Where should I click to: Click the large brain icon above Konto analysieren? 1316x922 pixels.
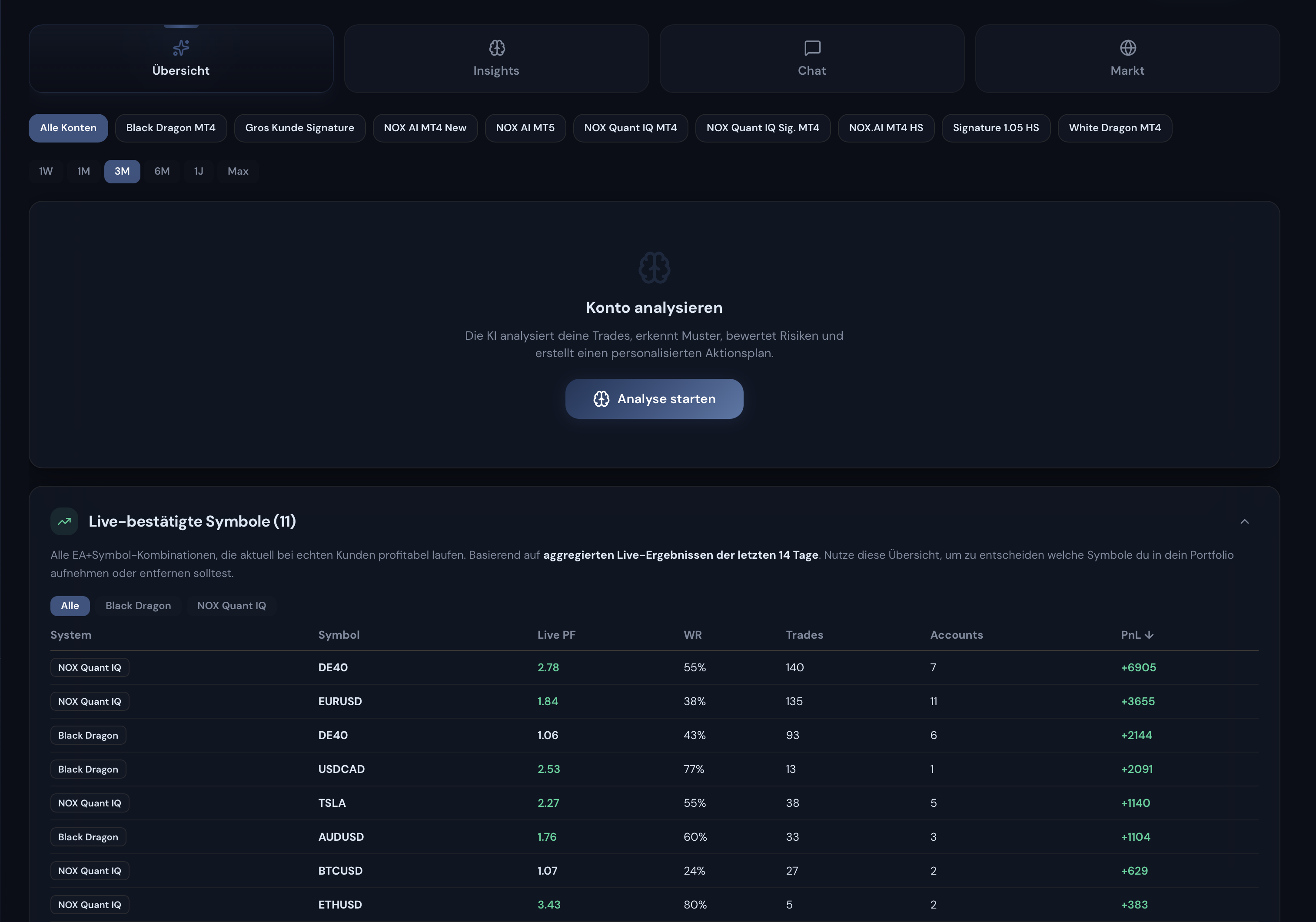tap(654, 267)
